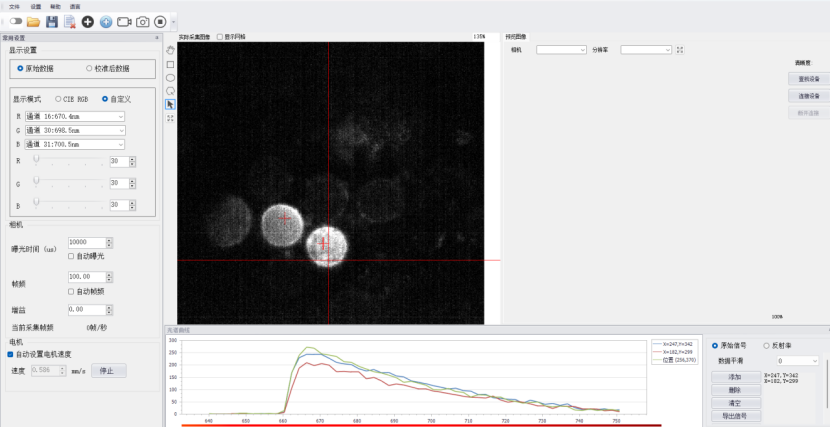Open the 文件 menu

14,6
